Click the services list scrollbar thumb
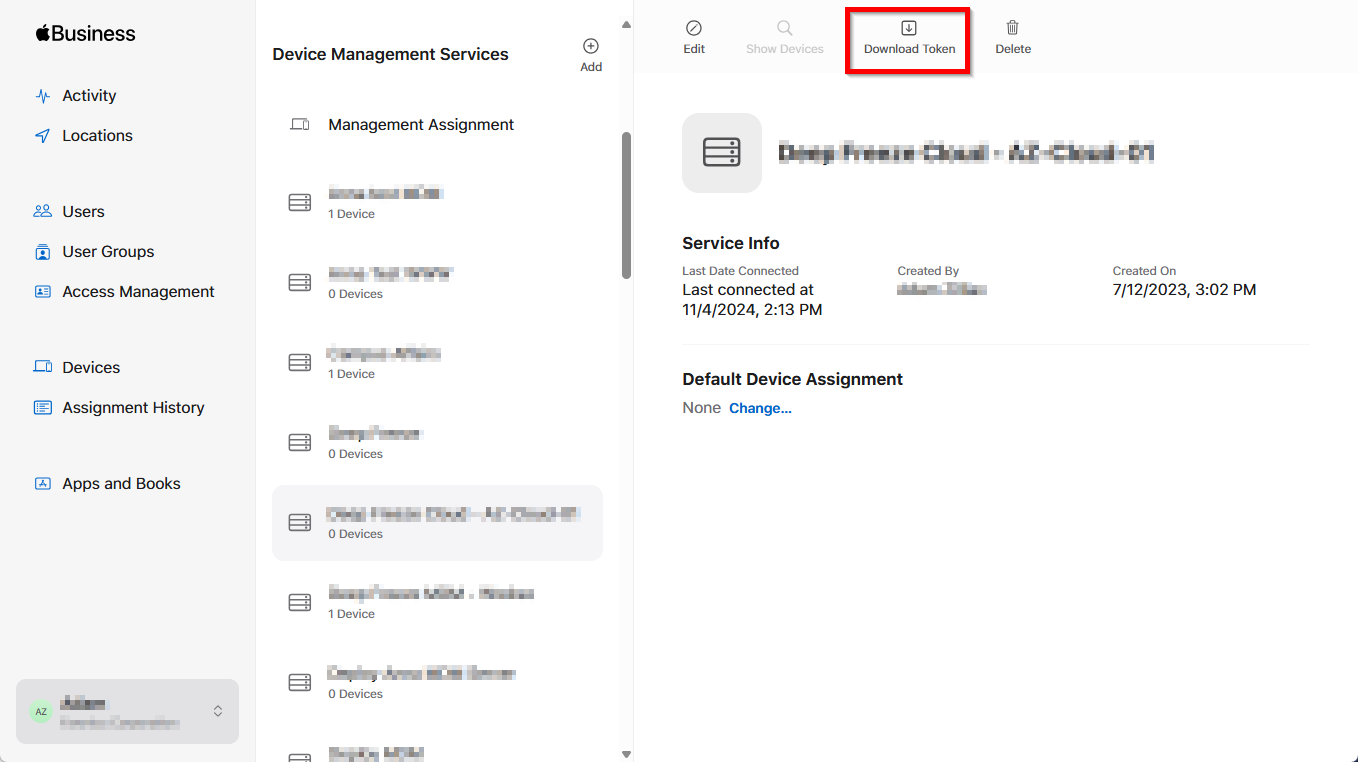The height and width of the screenshot is (762, 1358). point(627,205)
